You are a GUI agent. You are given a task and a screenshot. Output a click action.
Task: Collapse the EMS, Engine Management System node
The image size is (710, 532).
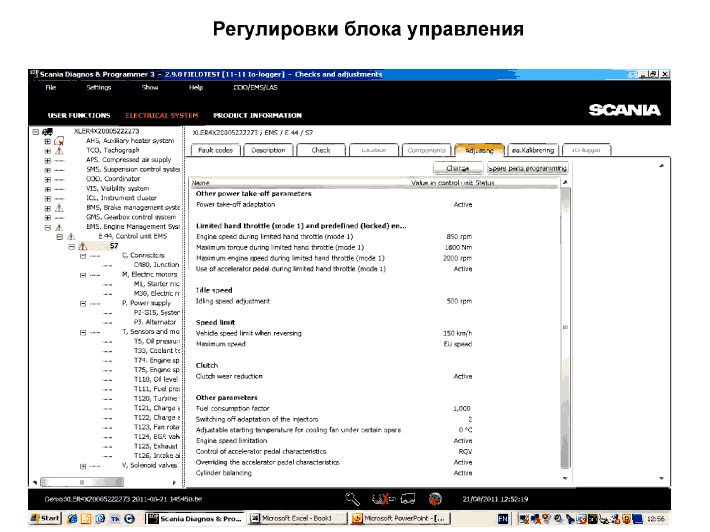point(47,226)
